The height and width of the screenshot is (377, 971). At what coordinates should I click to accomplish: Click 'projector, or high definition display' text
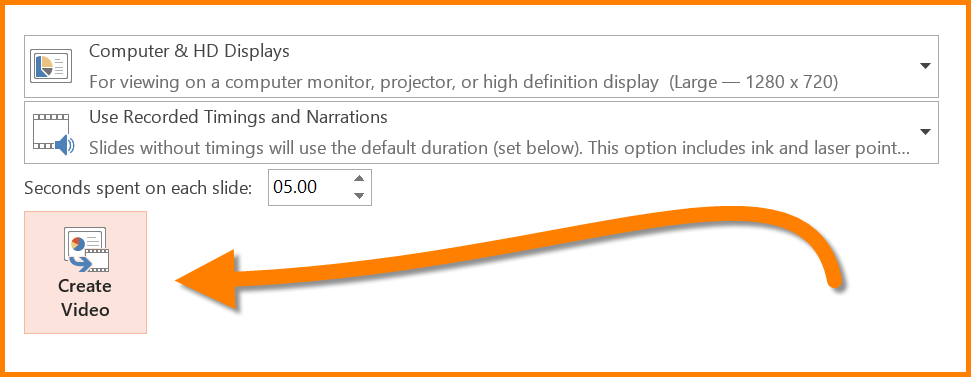coord(518,82)
